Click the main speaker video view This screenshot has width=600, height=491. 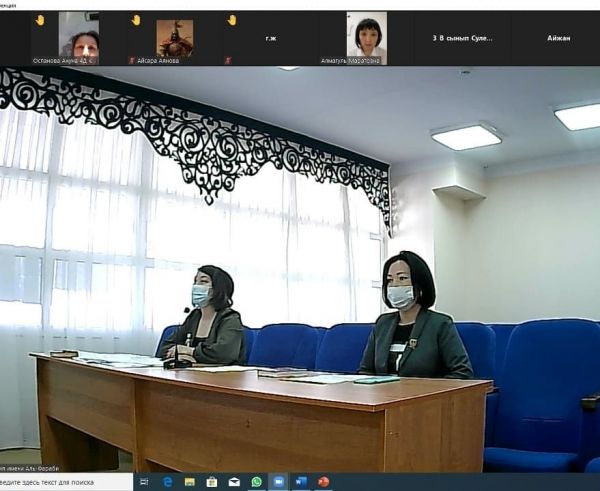click(x=300, y=270)
